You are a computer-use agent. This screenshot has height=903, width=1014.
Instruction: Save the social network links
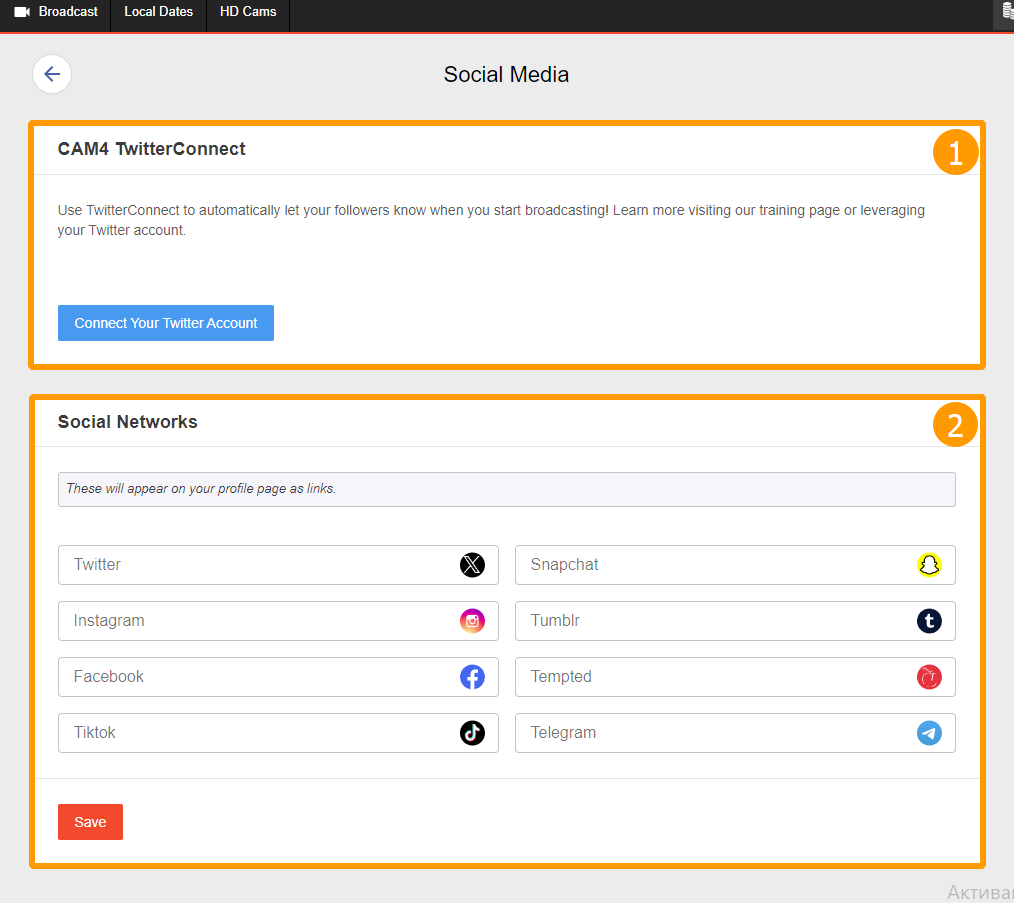pyautogui.click(x=90, y=822)
